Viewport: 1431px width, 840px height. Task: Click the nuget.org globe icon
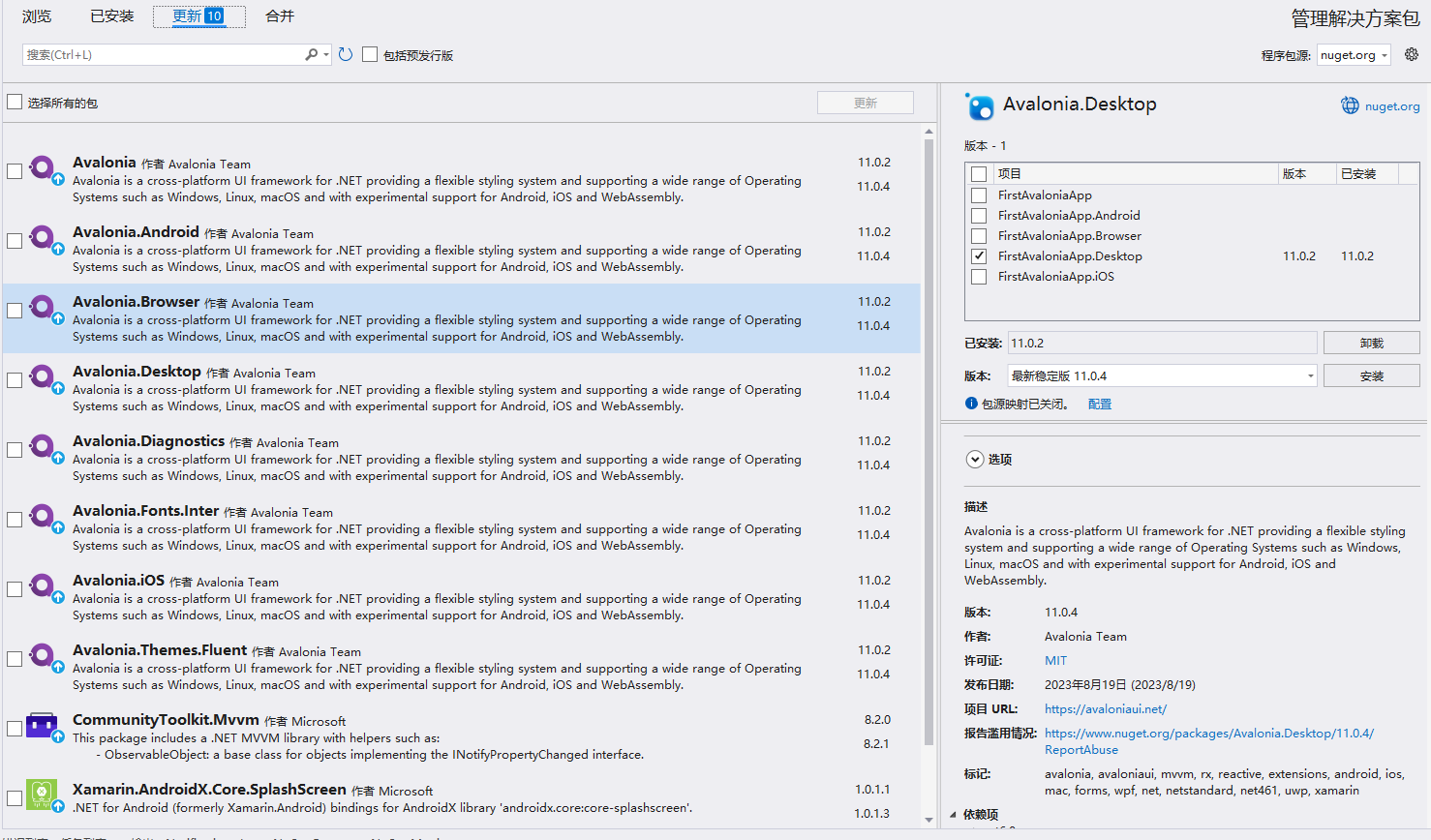(x=1350, y=105)
